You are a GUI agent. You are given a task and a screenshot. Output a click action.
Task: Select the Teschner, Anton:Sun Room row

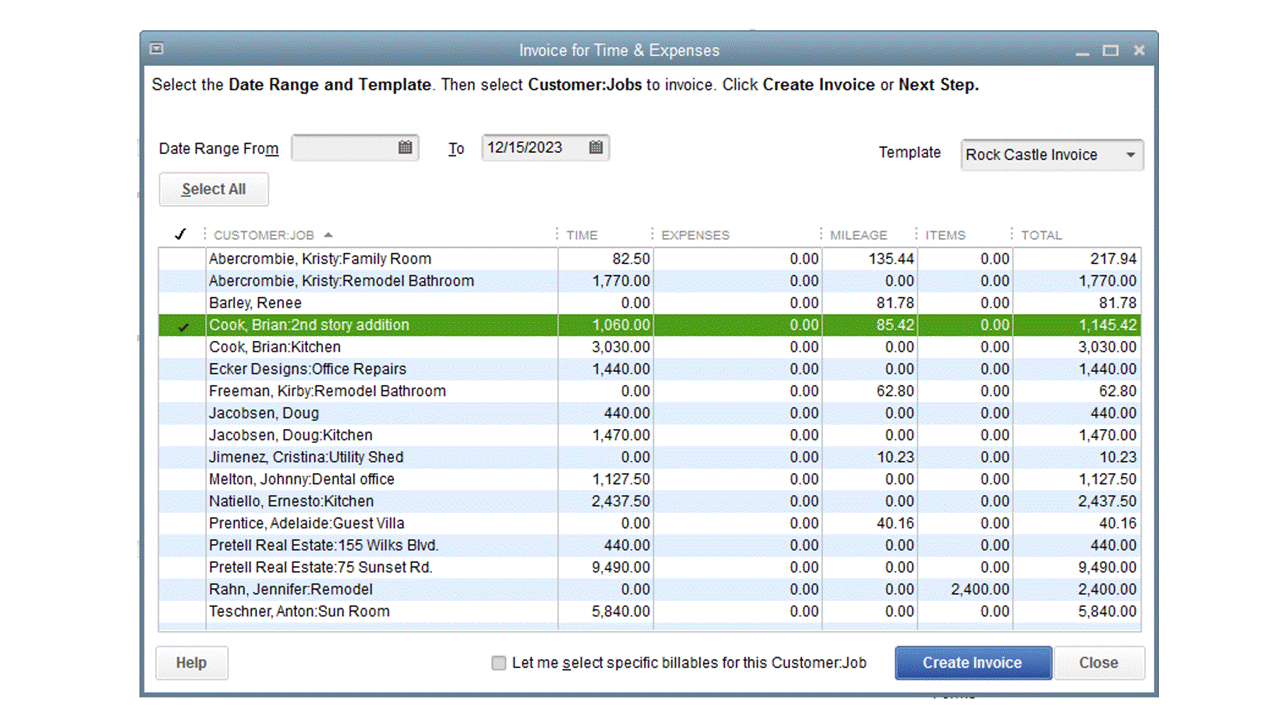[x=299, y=612]
